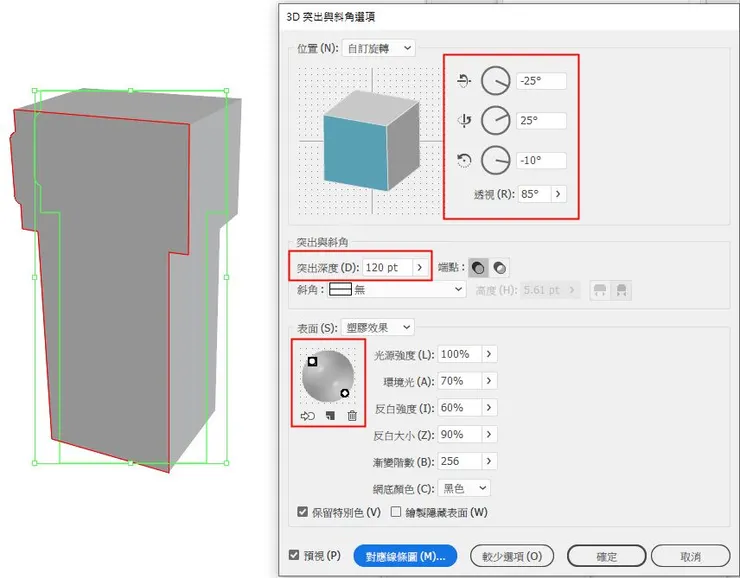Move selected light to back of object
The width and height of the screenshot is (740, 578).
click(x=308, y=416)
